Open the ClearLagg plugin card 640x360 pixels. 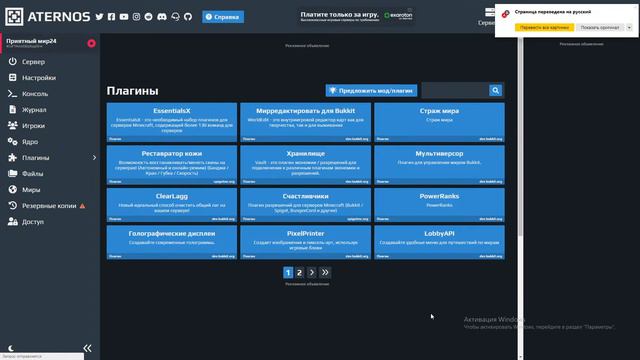tap(172, 205)
